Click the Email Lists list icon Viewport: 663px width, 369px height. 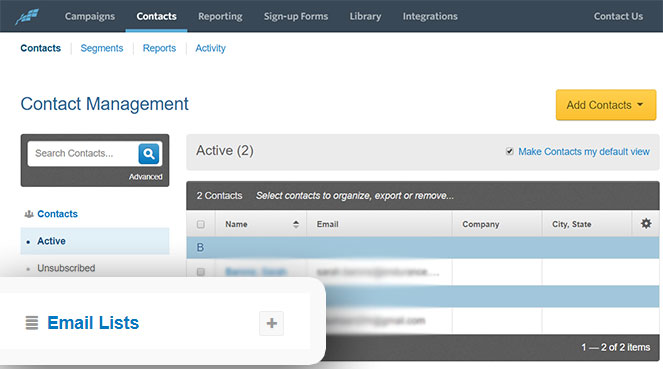tap(32, 323)
